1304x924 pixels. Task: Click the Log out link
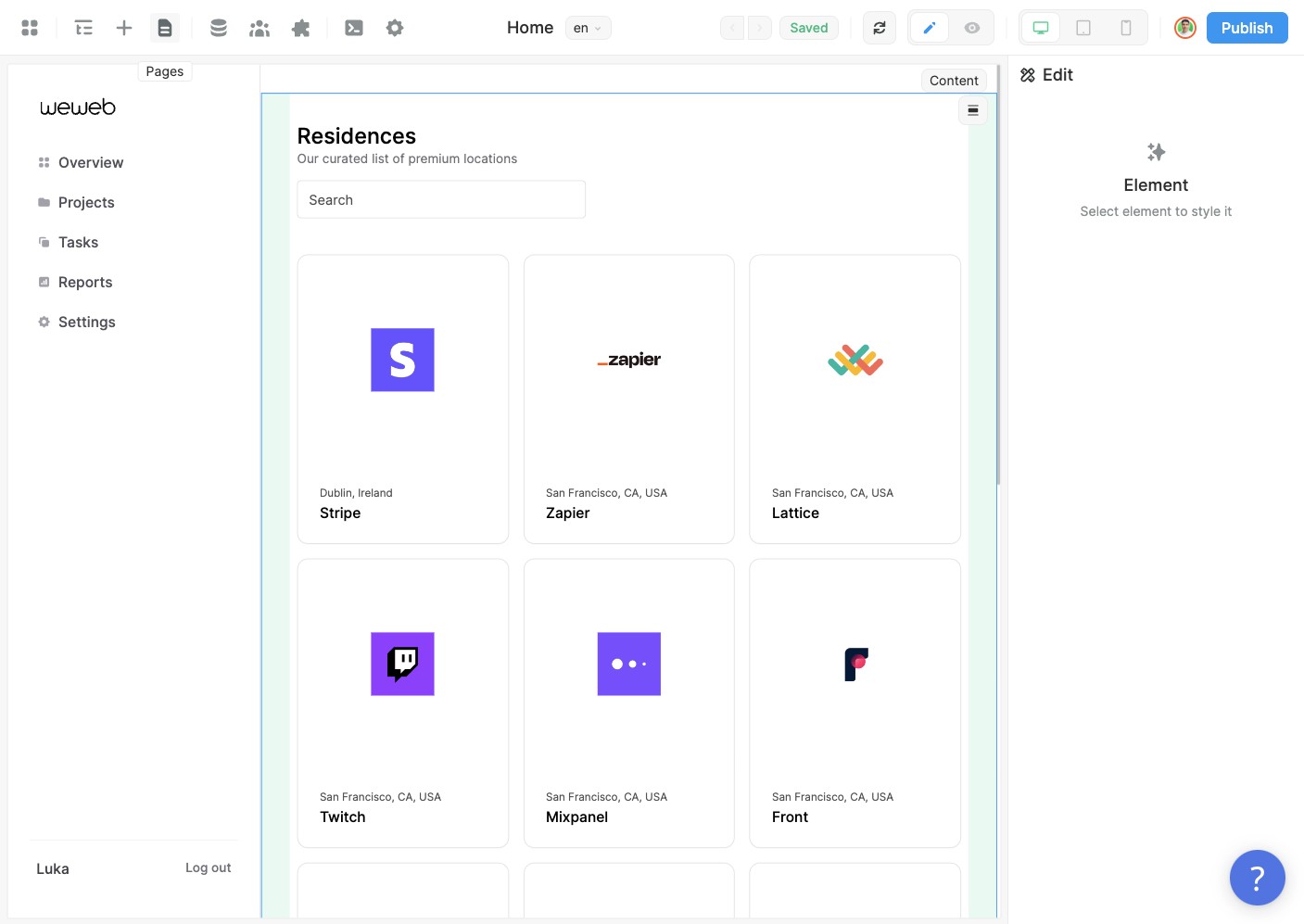[209, 867]
